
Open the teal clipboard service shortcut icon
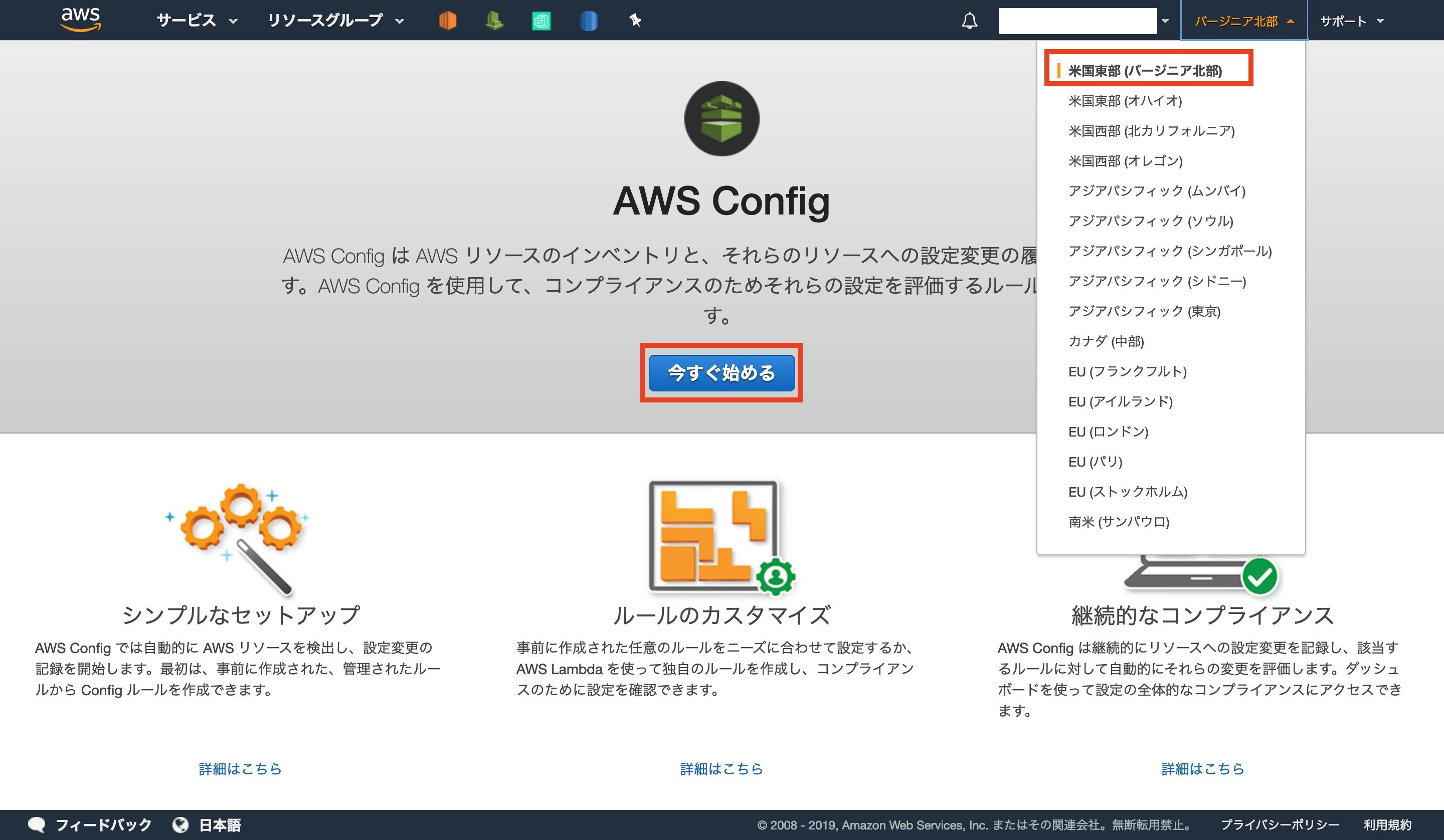541,21
